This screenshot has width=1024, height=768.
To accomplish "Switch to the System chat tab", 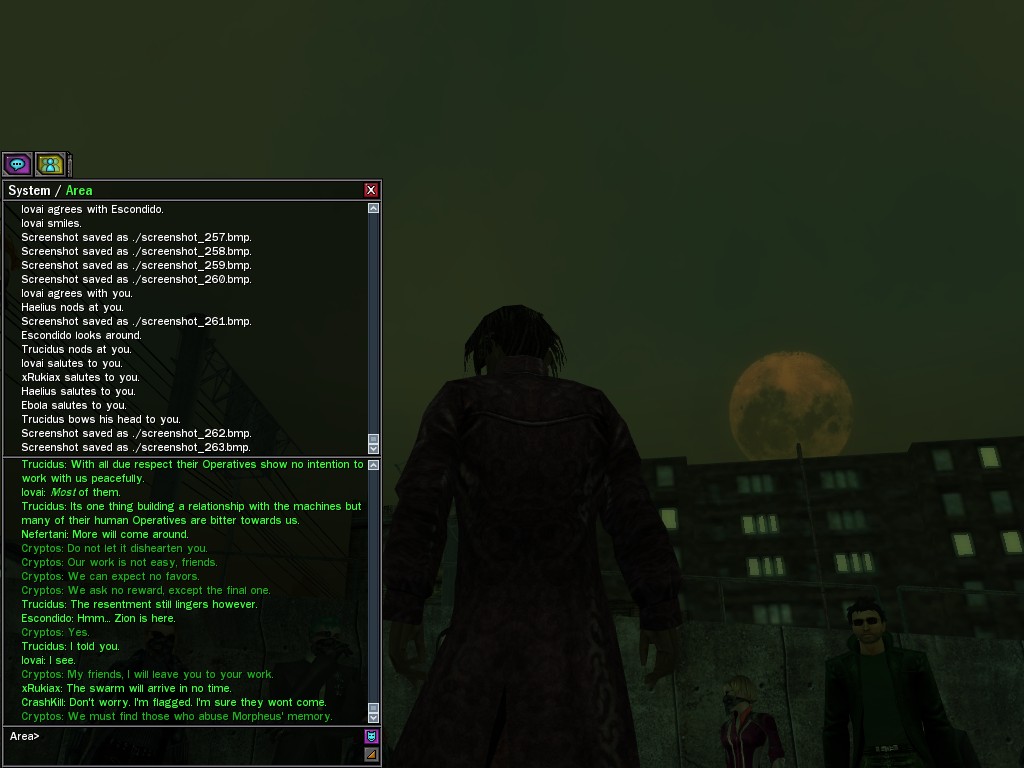I will click(x=29, y=190).
